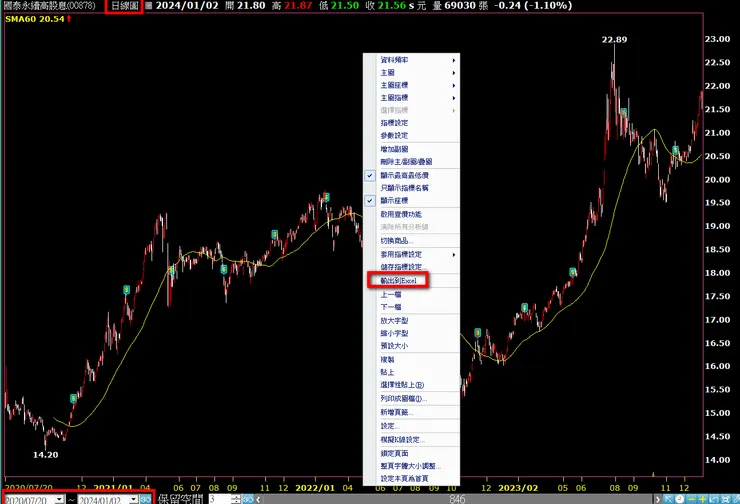Click the 日線圖 chart type label
The width and height of the screenshot is (740, 504).
tap(124, 6)
